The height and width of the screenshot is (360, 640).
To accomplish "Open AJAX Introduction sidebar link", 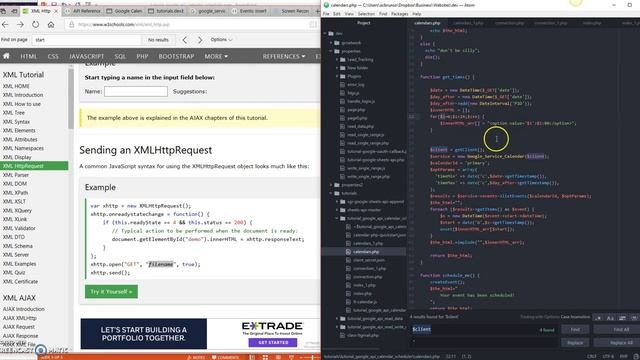I will coord(24,309).
